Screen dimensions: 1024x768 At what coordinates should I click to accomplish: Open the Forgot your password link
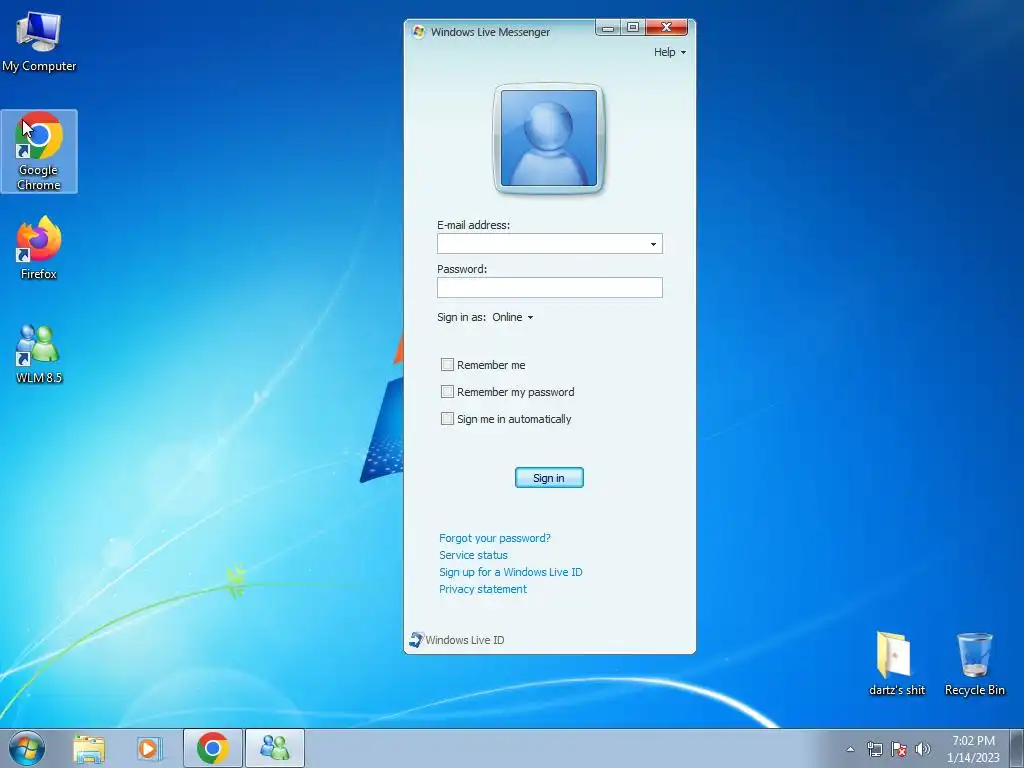494,538
